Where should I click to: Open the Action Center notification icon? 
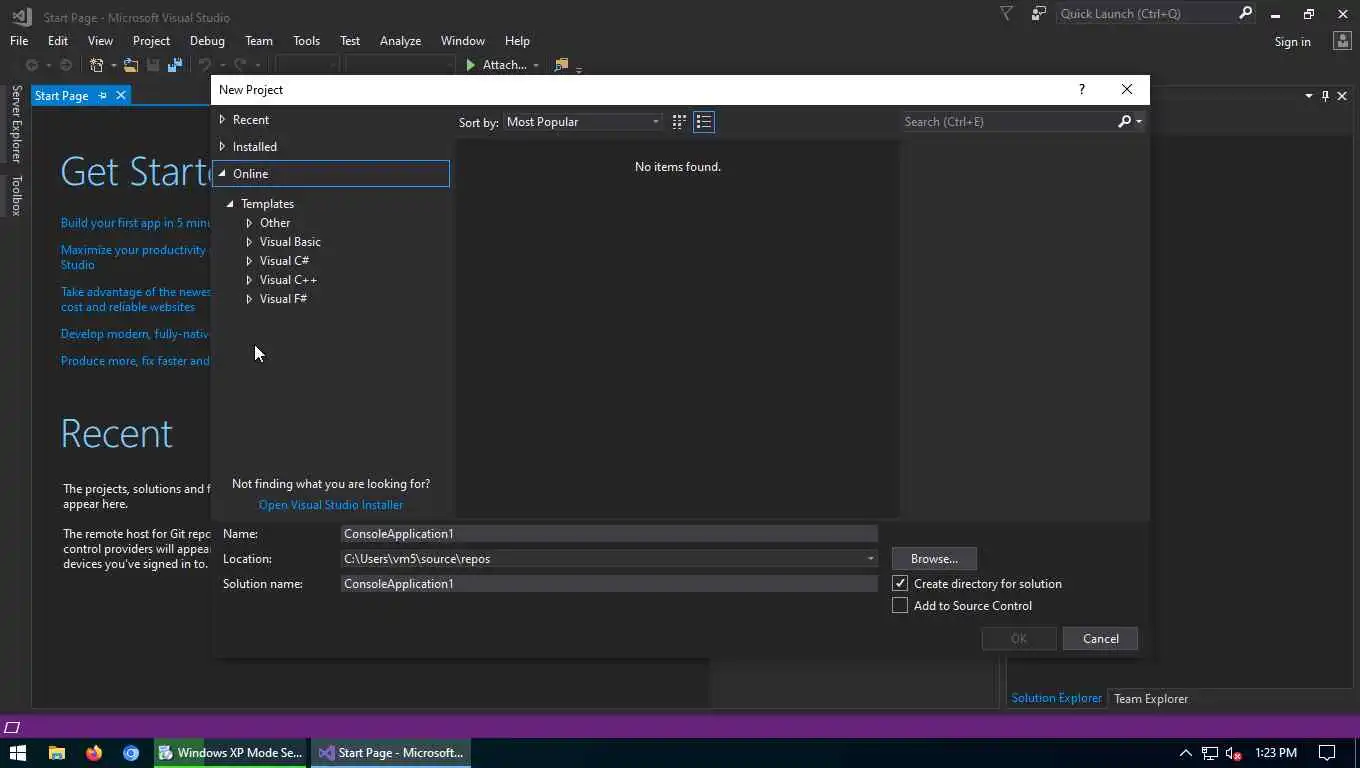1327,753
